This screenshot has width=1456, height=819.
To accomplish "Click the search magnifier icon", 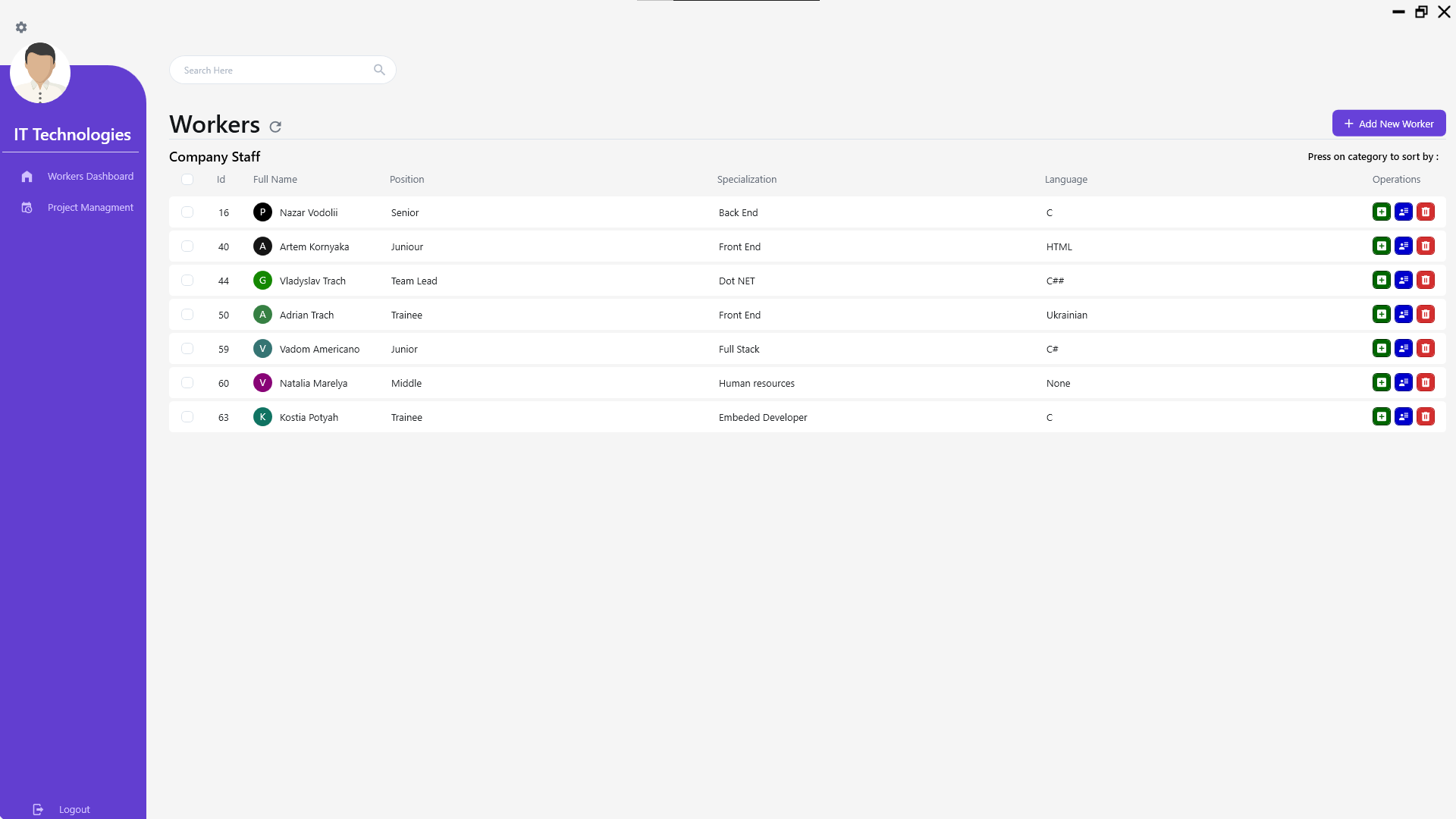I will [379, 69].
